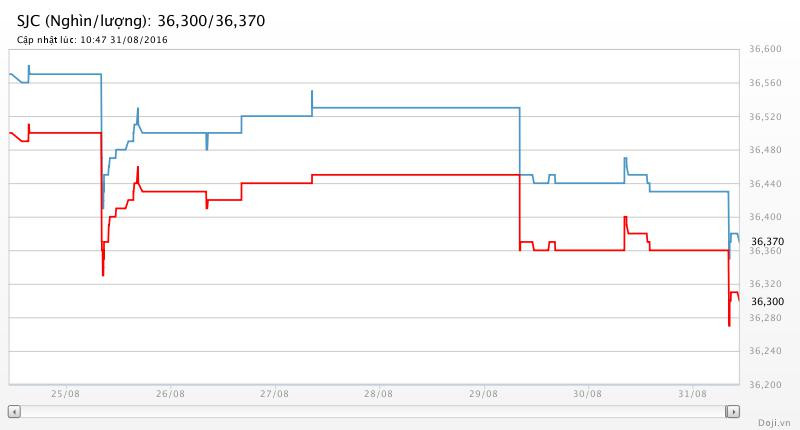Select the 29/08 date label
800x430 pixels.
click(x=482, y=394)
